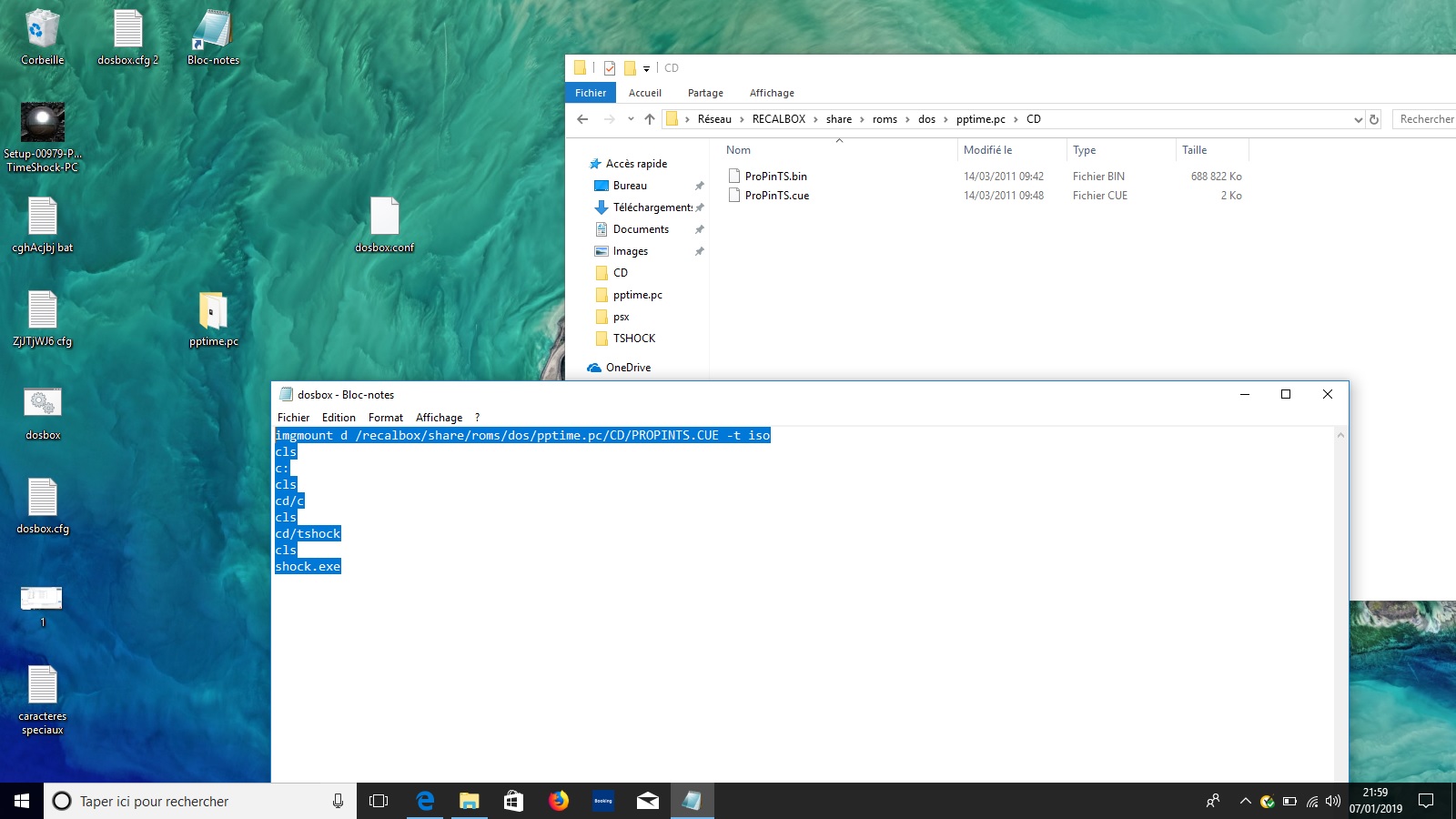Expand the chevron after Réseau in path
1456x819 pixels.
point(742,119)
